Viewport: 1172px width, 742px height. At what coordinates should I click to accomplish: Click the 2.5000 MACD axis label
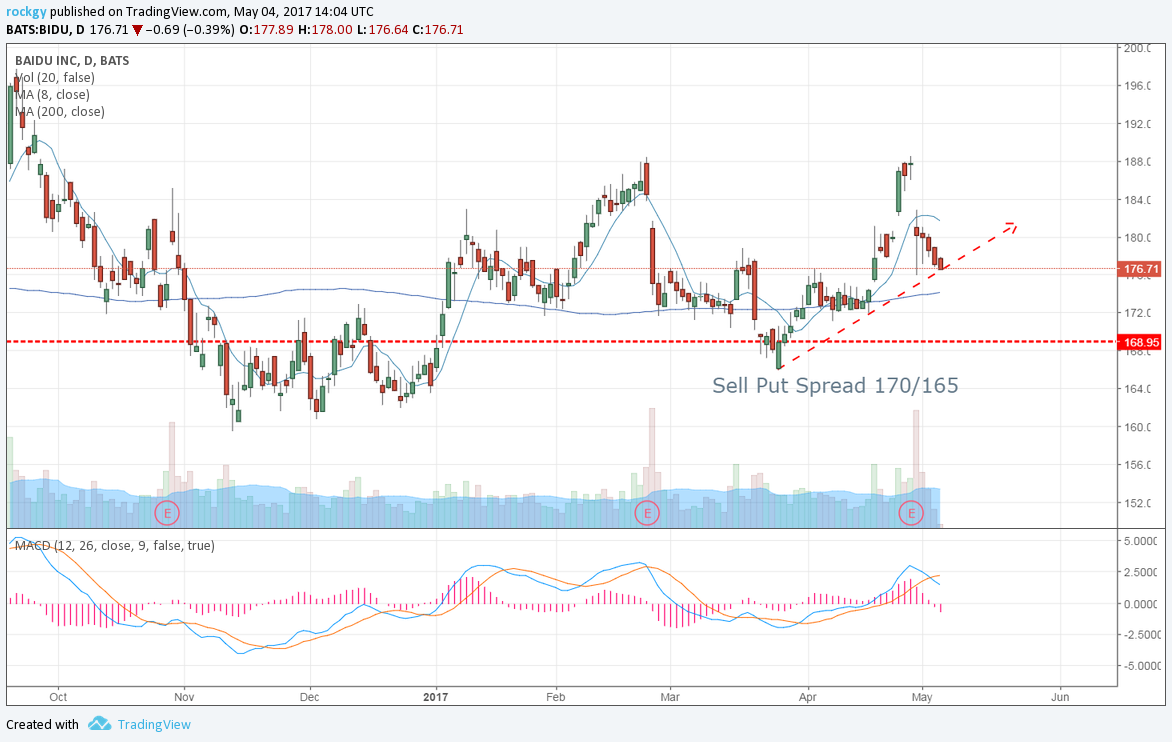(1141, 572)
